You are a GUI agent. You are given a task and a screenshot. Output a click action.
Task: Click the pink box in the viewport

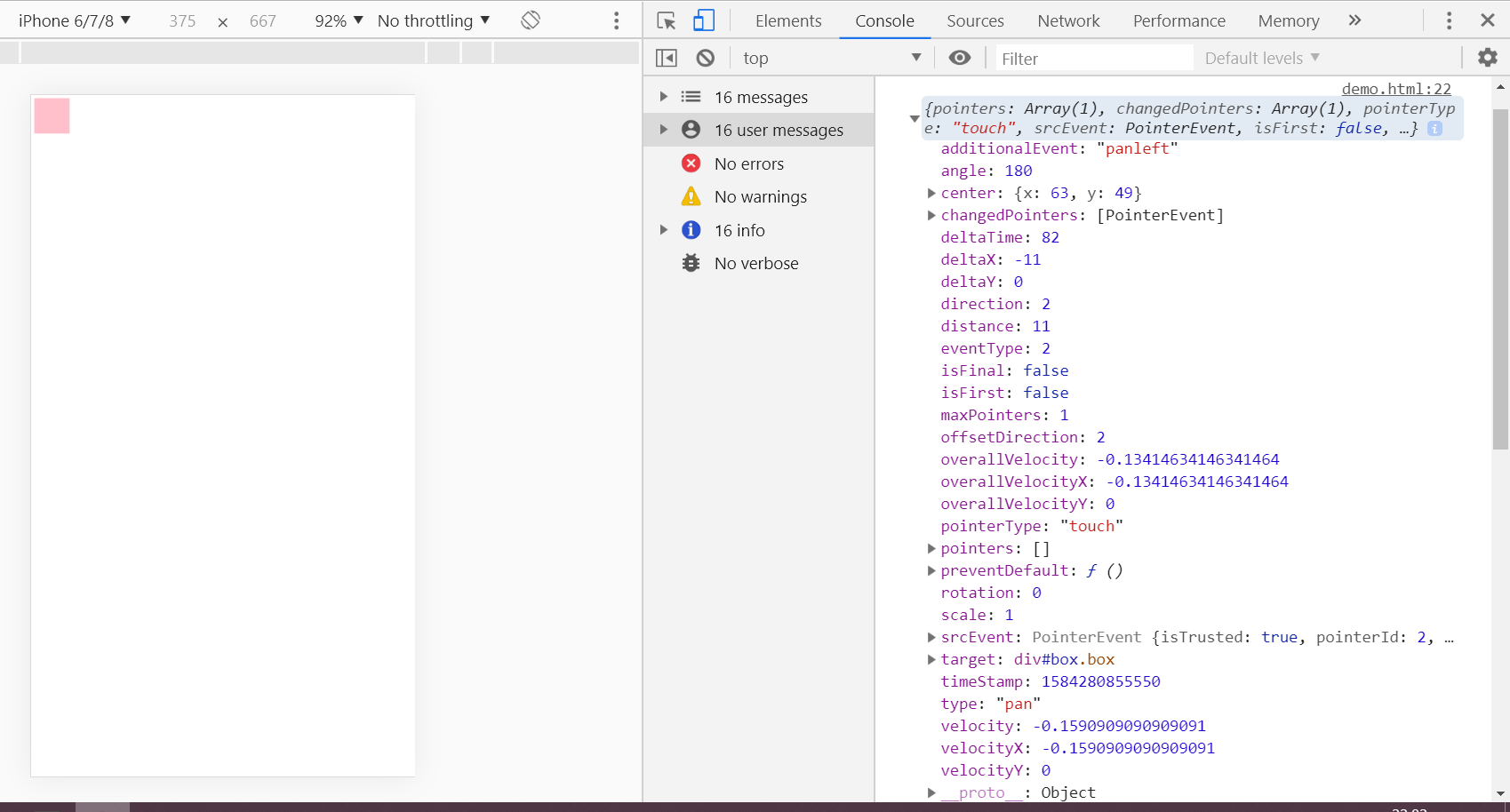pos(52,115)
